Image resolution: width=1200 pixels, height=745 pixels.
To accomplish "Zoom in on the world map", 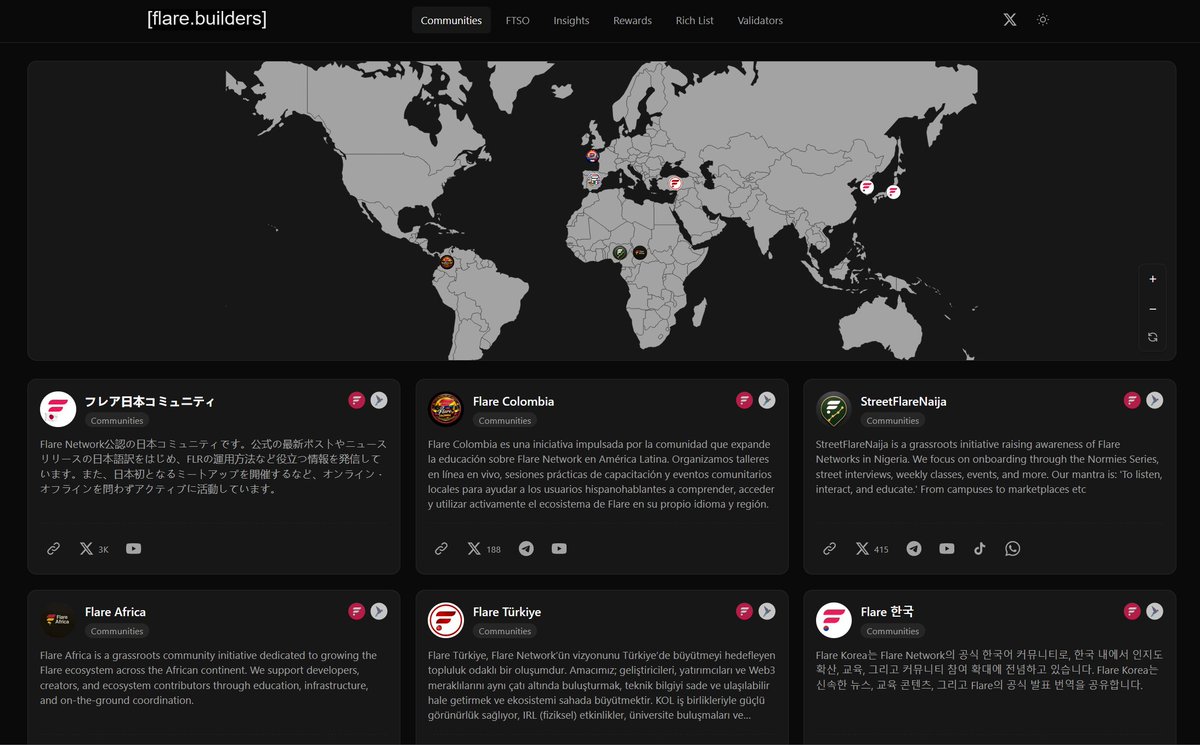I will pos(1153,279).
